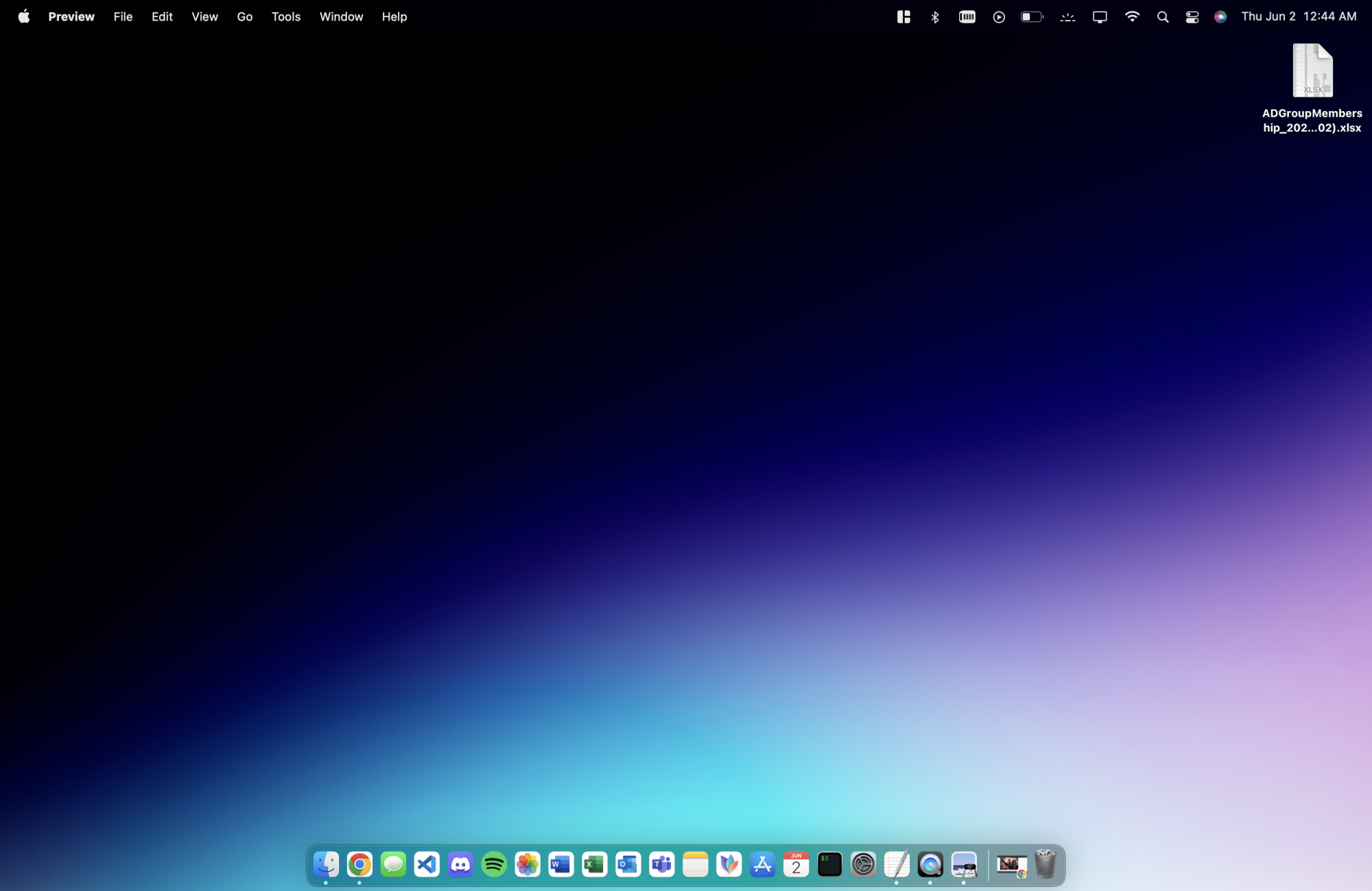
Task: Open the Trash in the Dock
Action: click(x=1045, y=864)
